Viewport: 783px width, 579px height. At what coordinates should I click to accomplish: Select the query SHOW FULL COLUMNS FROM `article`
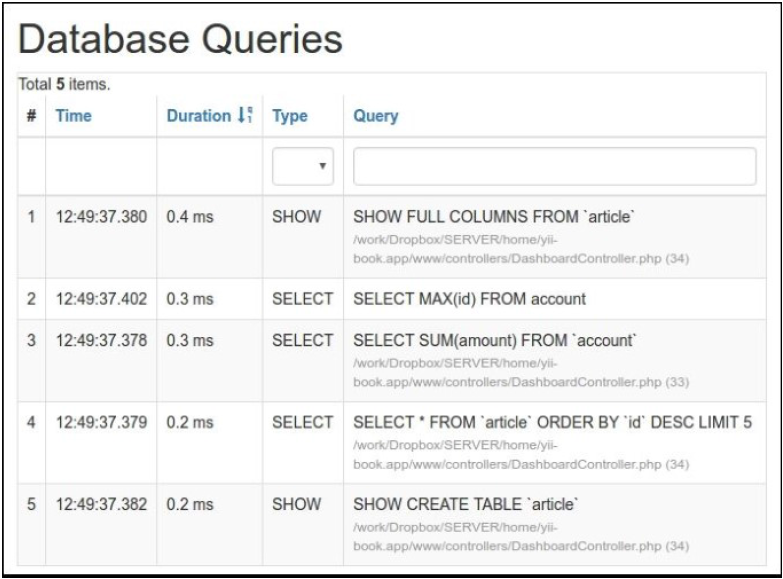tap(493, 217)
